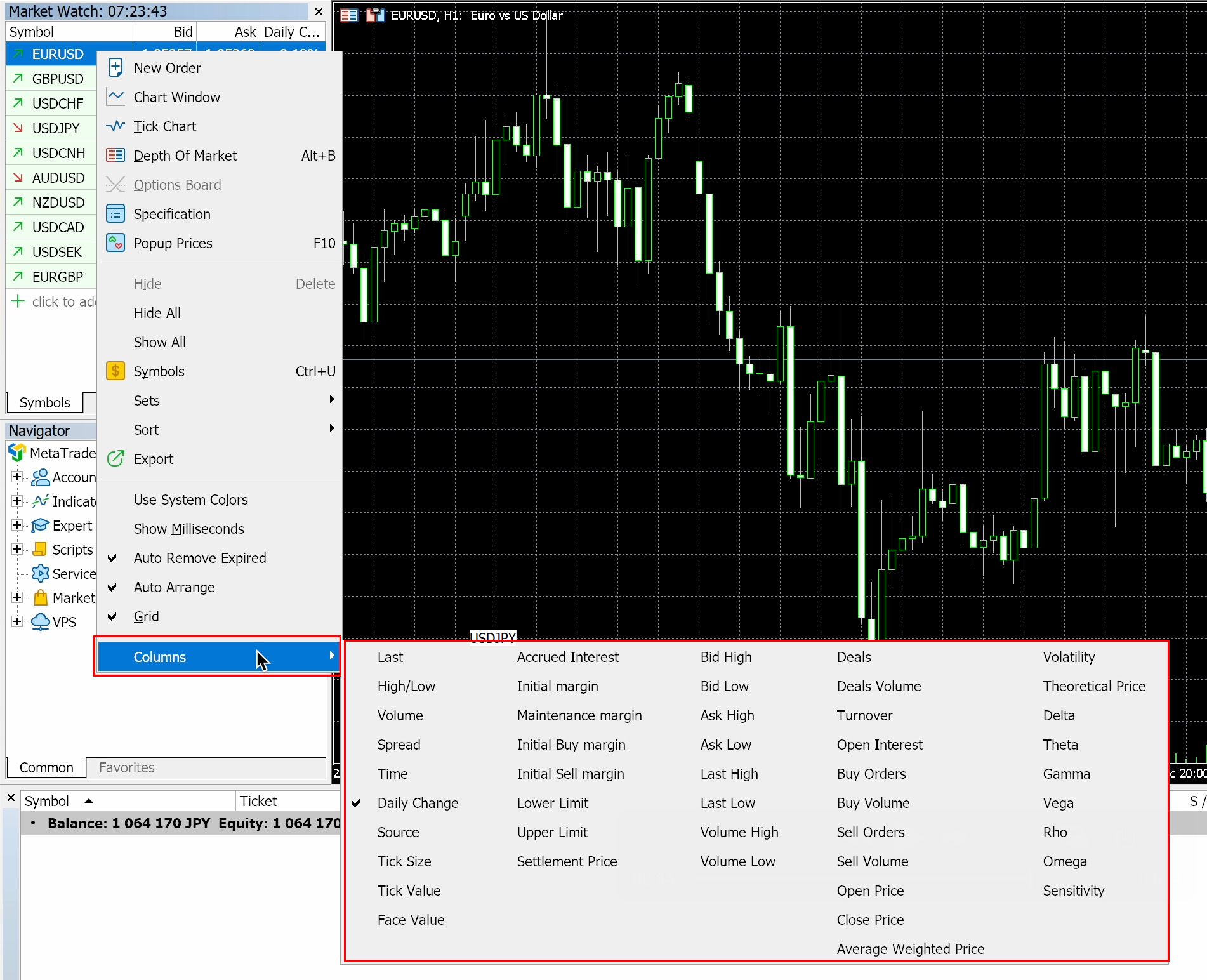This screenshot has height=980, width=1207.
Task: Switch to the Favorites tab
Action: [x=126, y=767]
